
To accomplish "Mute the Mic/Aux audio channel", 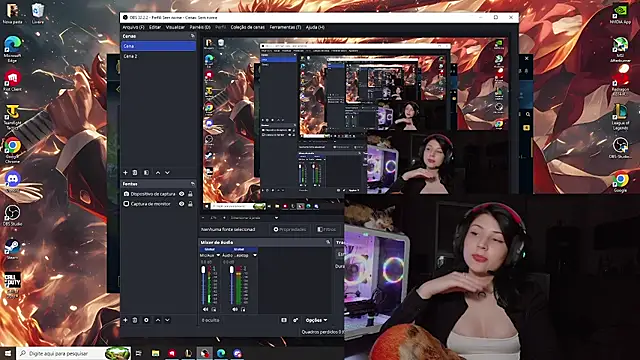I will 205,309.
